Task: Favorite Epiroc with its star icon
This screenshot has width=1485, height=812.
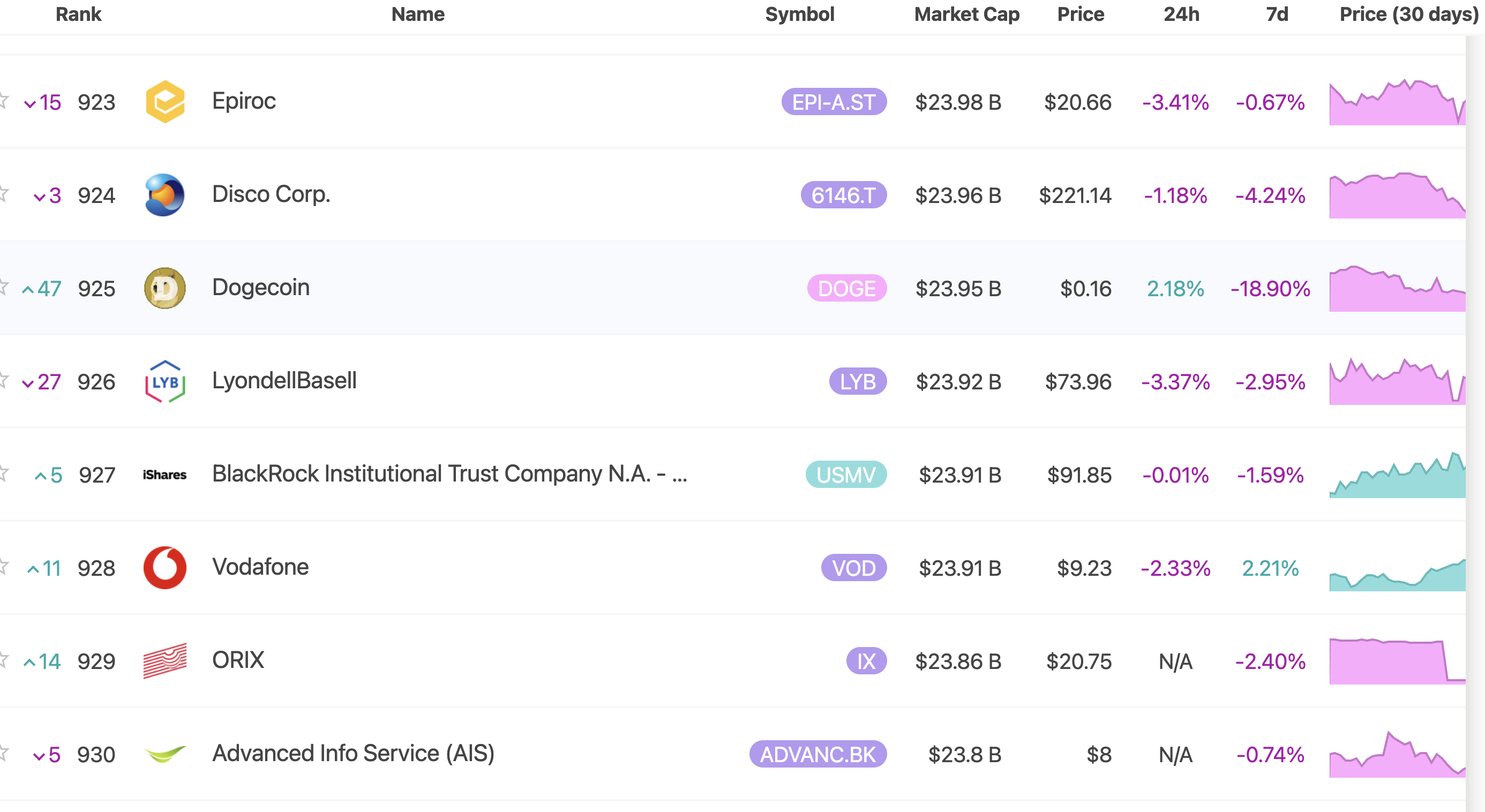Action: pos(3,101)
